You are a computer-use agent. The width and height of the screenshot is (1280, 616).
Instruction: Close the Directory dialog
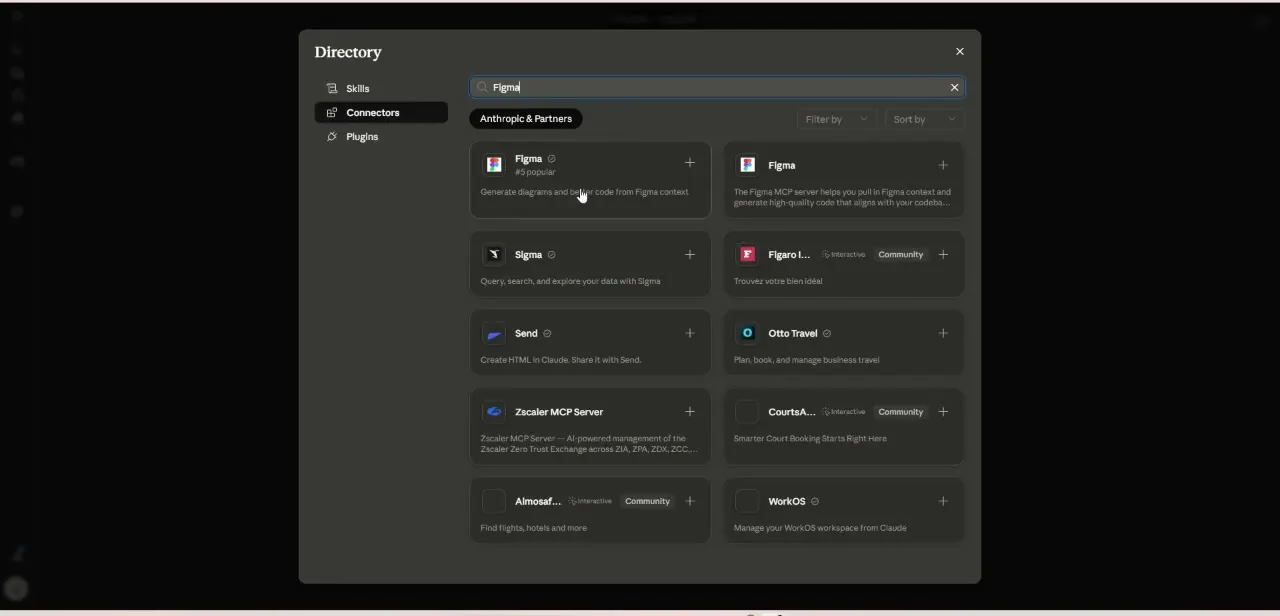point(960,51)
